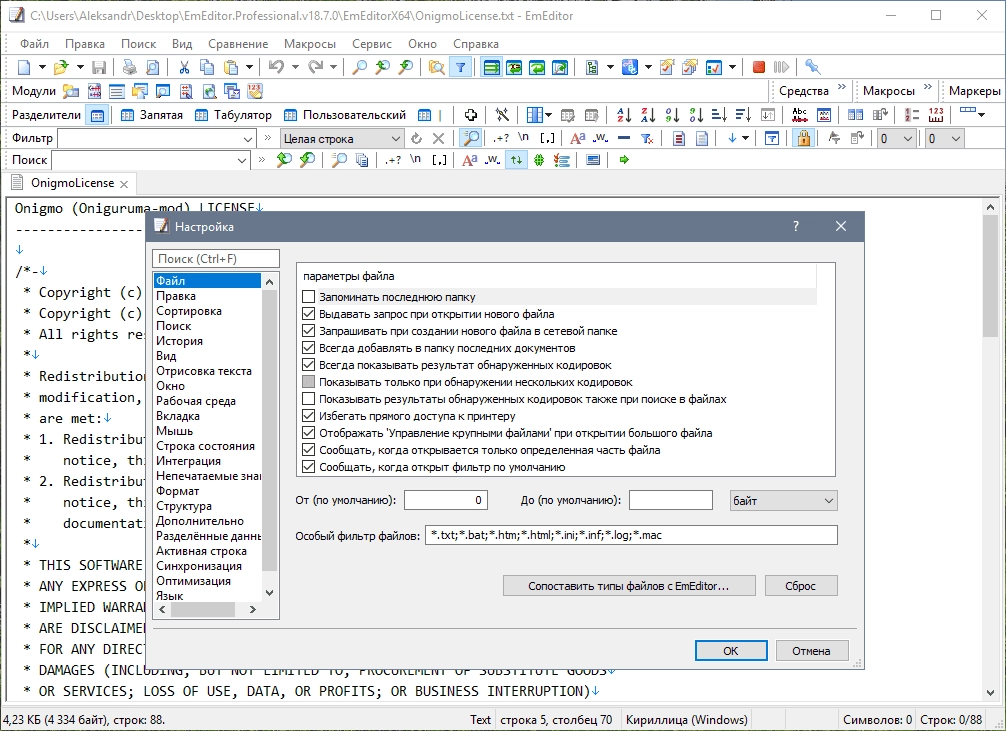Click the 'От (по умолчанию)' input field
Viewport: 1006px width, 731px height.
446,500
